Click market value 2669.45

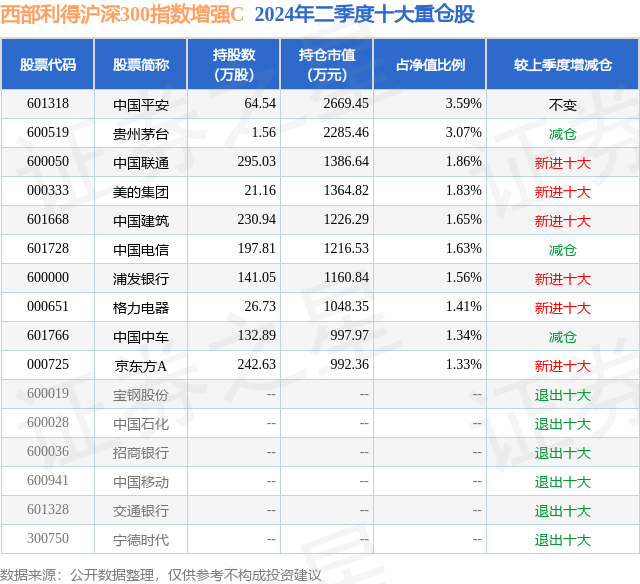coord(346,104)
